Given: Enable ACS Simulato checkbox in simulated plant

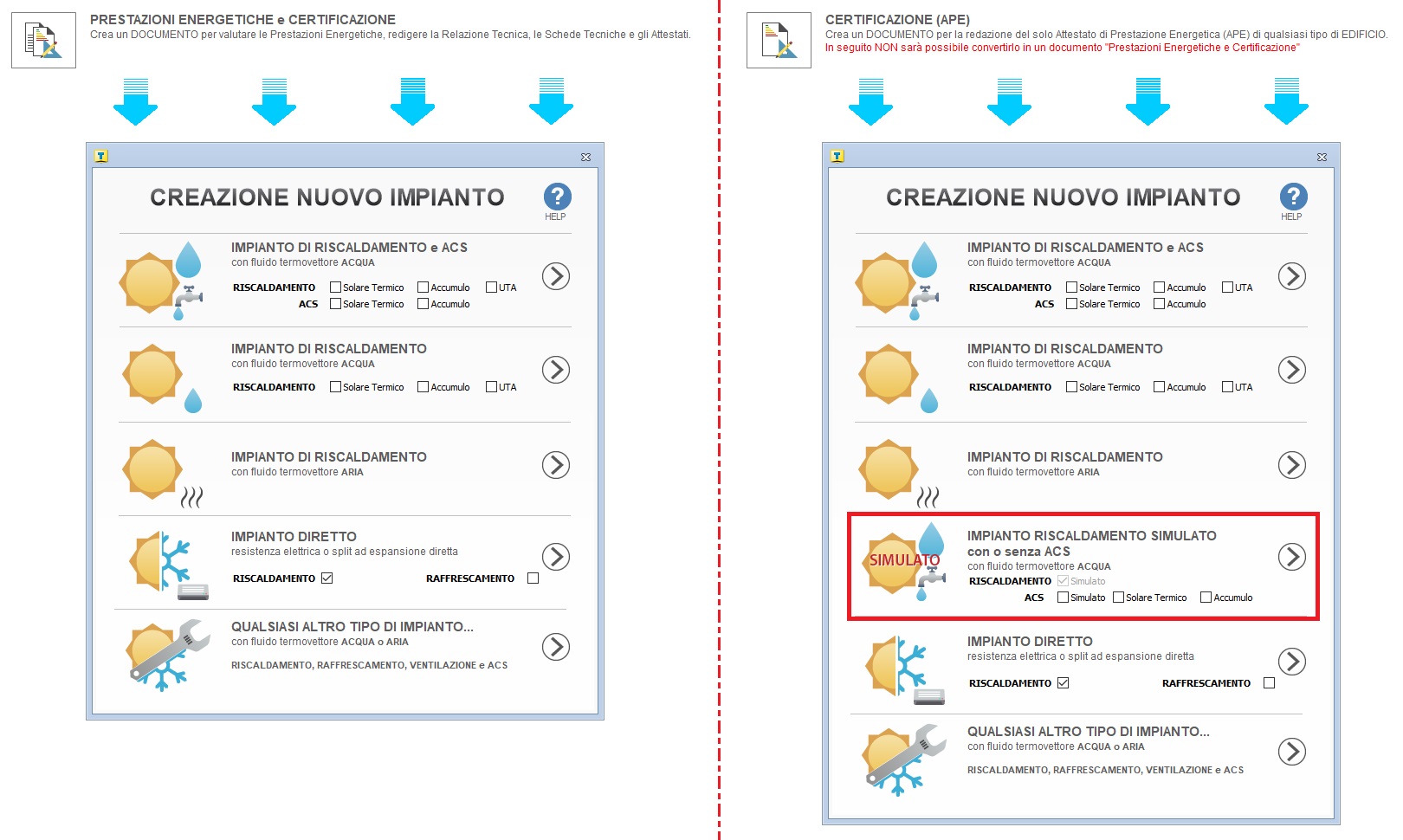Looking at the screenshot, I should (x=1063, y=598).
